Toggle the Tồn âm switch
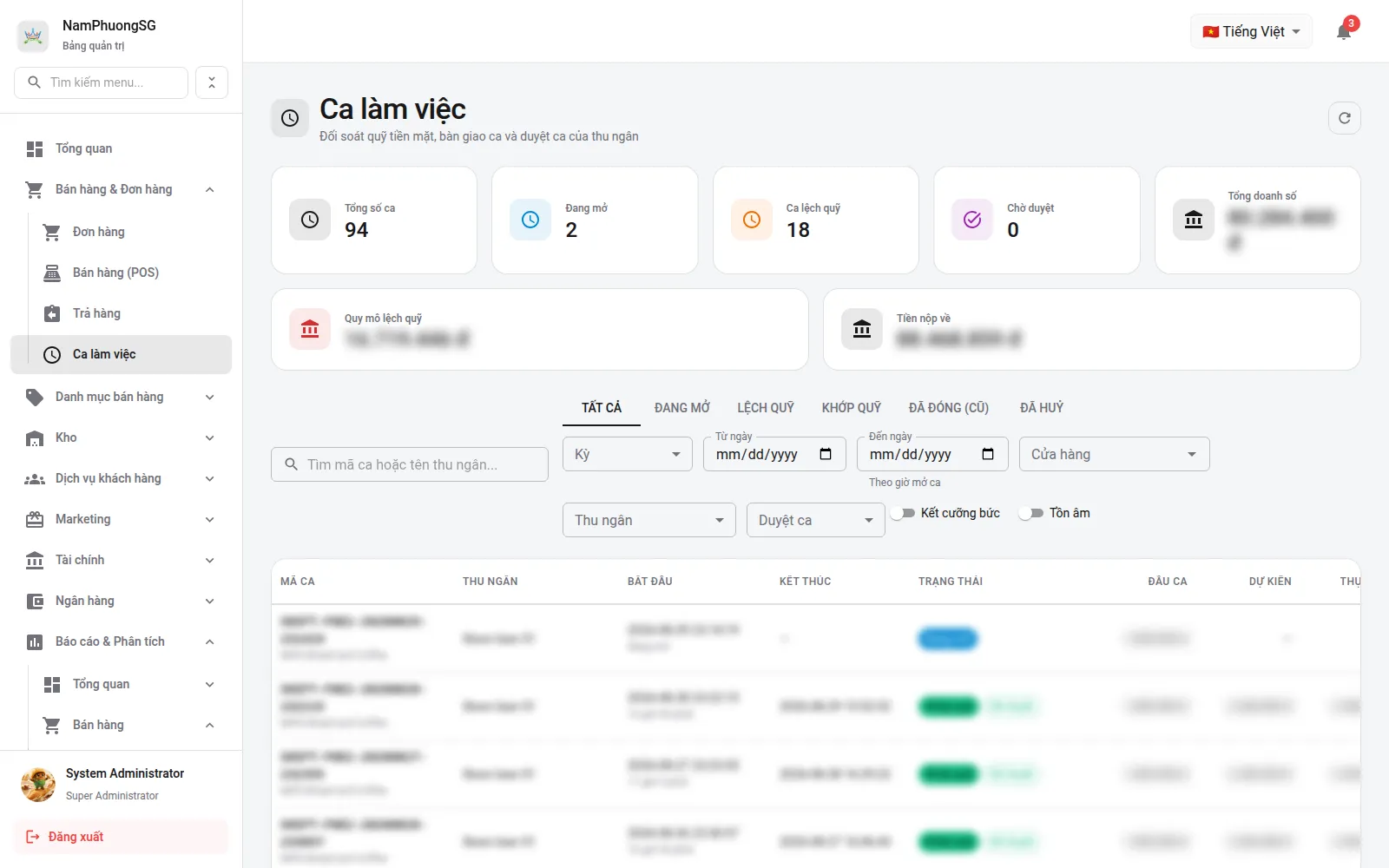 (x=1031, y=513)
